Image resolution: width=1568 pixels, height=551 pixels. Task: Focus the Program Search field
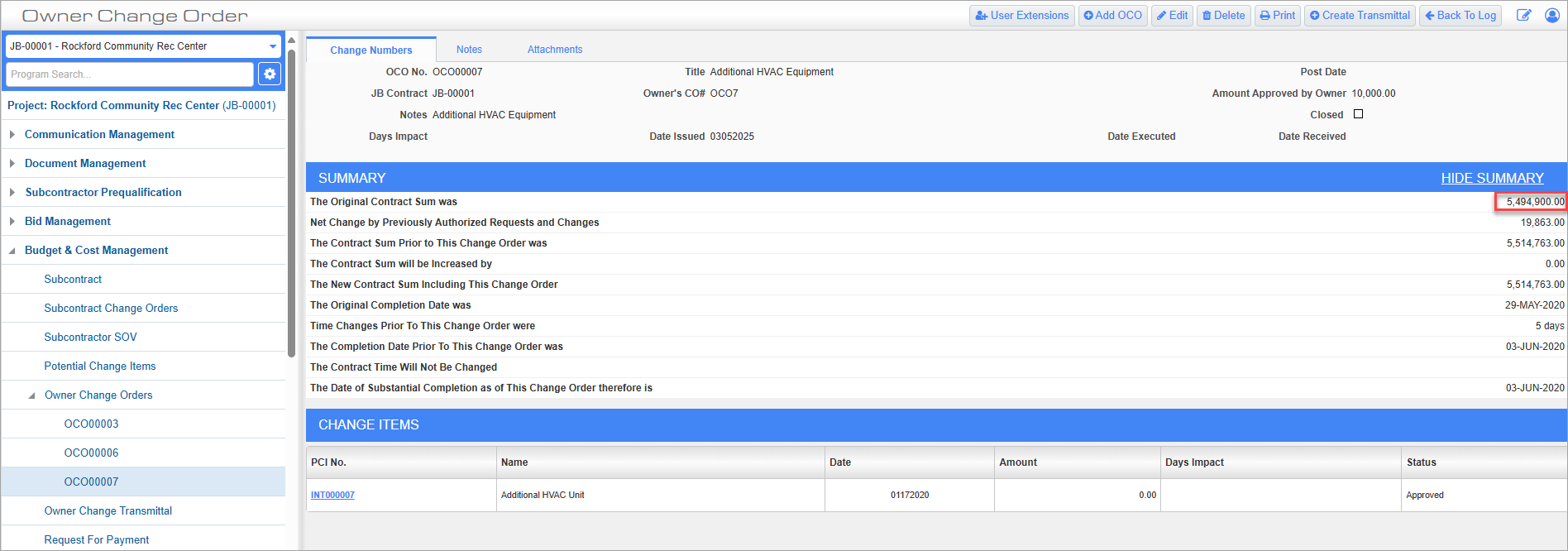pyautogui.click(x=130, y=74)
